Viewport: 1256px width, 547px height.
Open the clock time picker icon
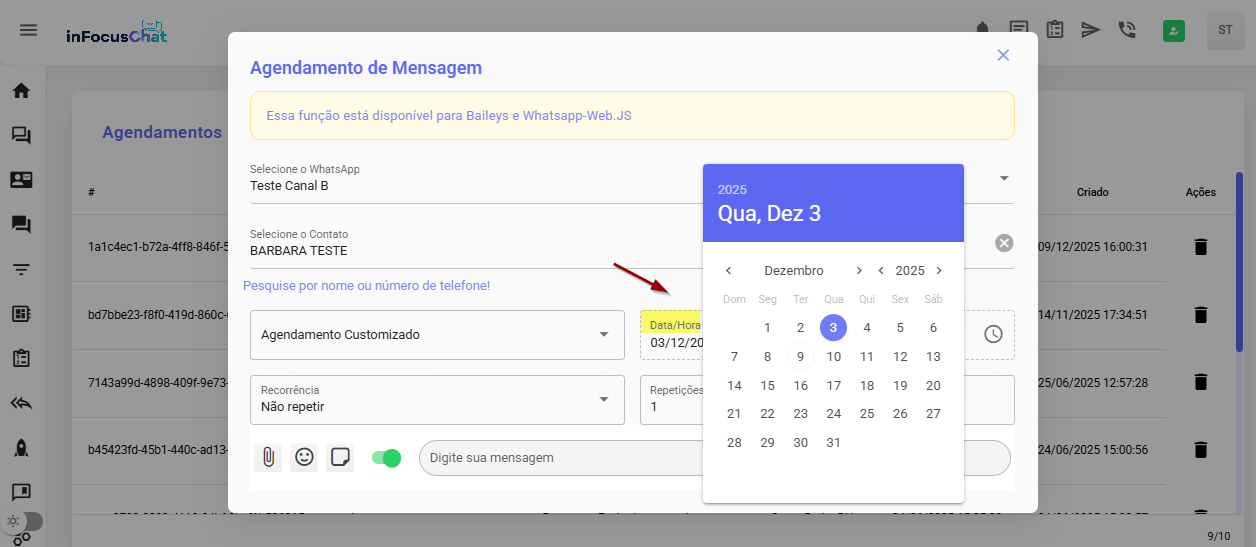click(x=992, y=334)
